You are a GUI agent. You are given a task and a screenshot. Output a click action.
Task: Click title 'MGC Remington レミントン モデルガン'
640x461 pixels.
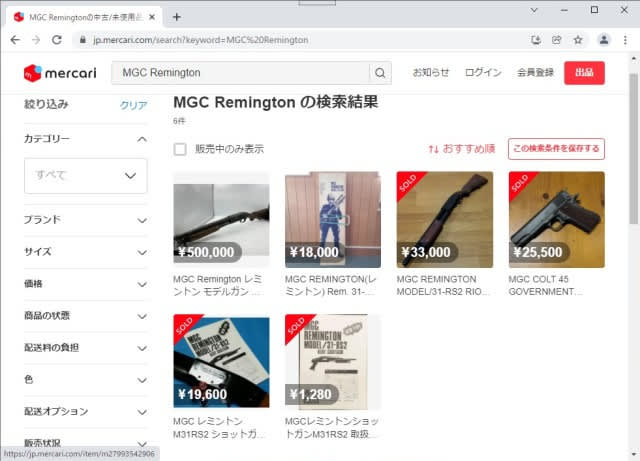218,285
